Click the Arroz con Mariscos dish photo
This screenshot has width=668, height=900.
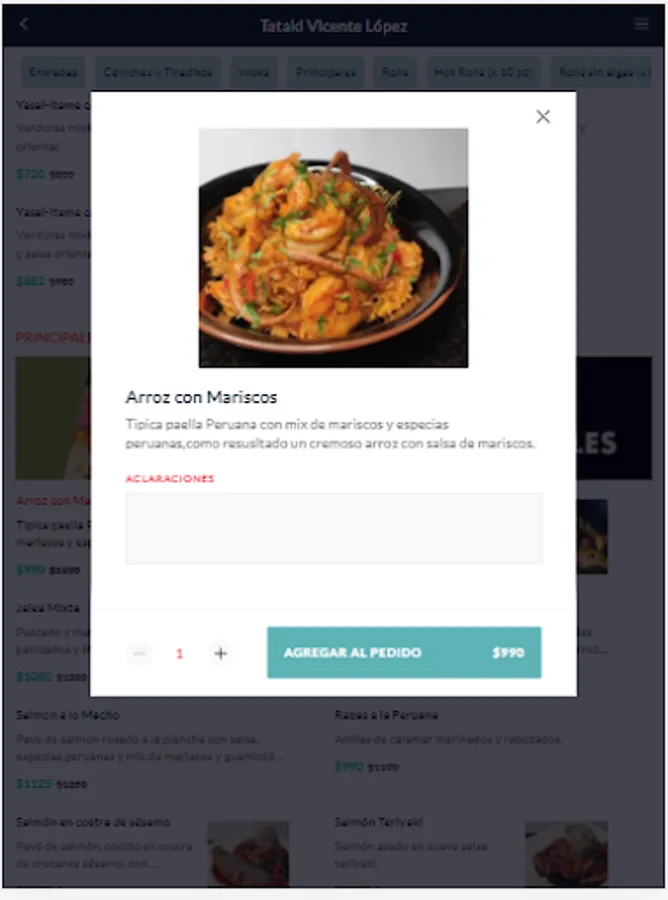point(333,247)
